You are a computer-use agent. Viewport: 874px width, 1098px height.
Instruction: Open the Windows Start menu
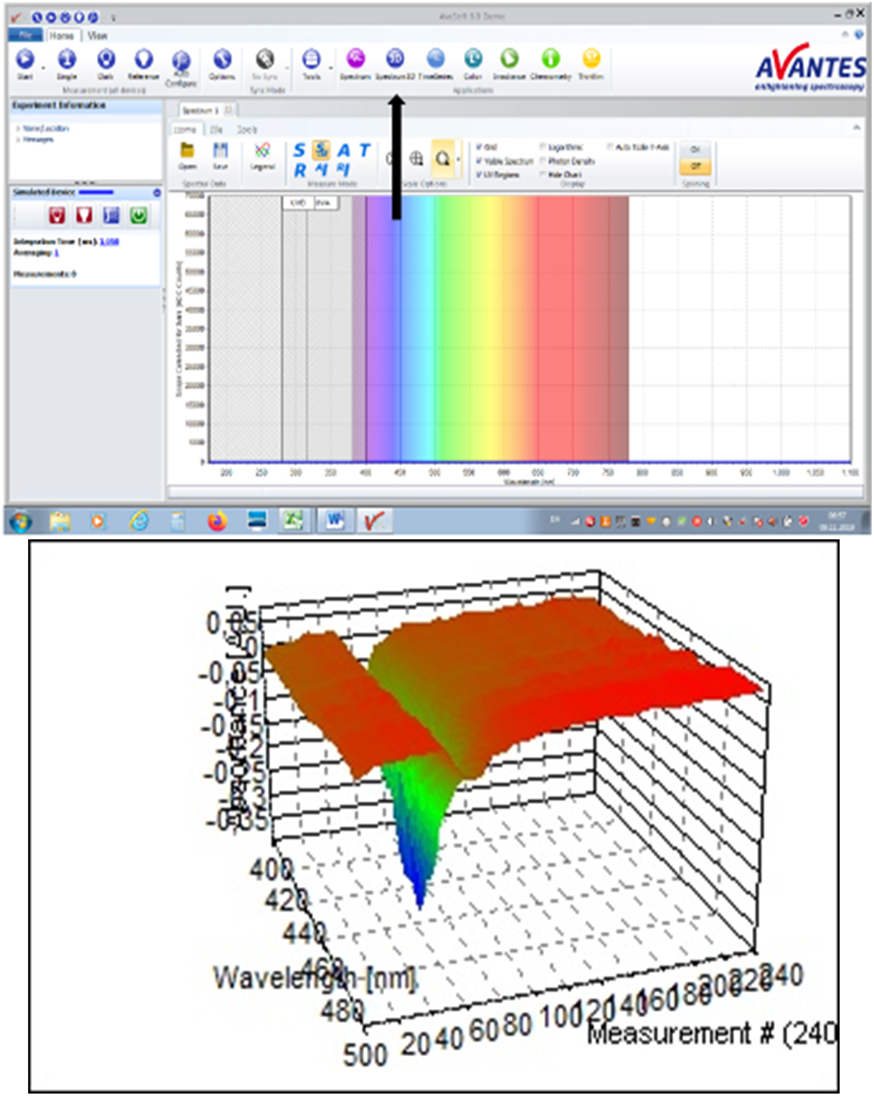pyautogui.click(x=20, y=521)
